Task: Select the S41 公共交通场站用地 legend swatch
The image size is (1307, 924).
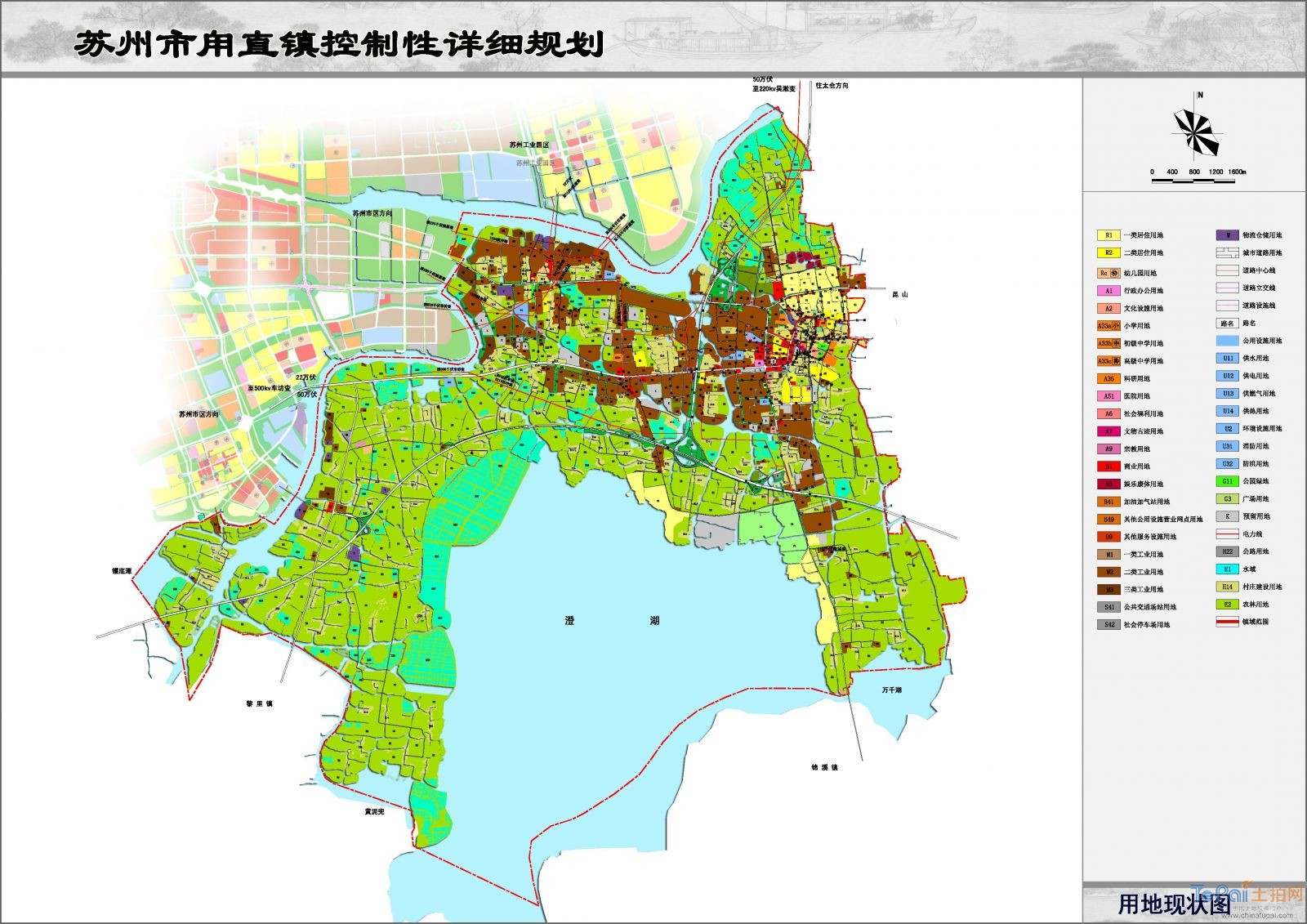Action: 1108,608
